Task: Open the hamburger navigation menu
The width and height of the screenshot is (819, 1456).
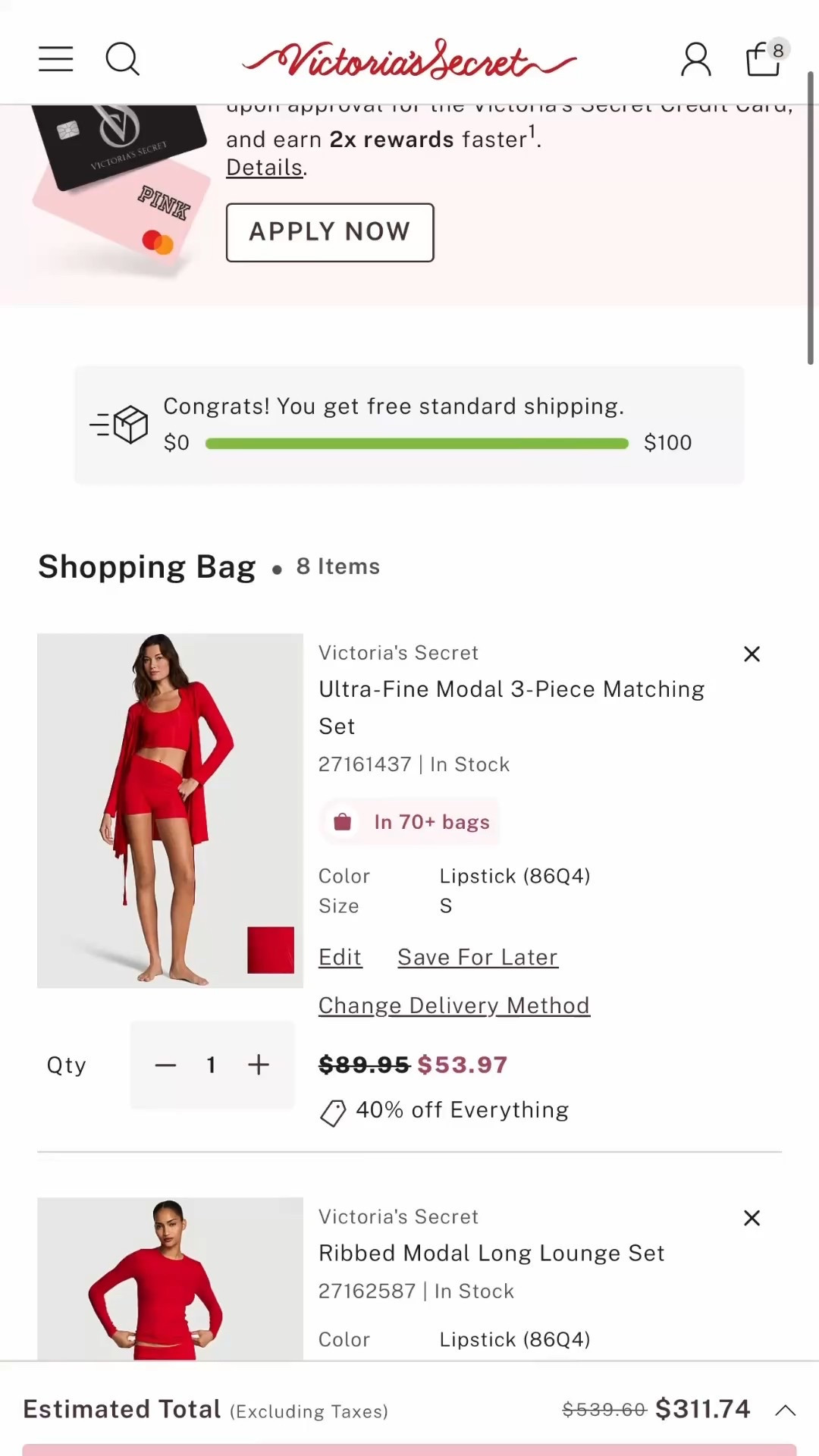Action: 55,59
